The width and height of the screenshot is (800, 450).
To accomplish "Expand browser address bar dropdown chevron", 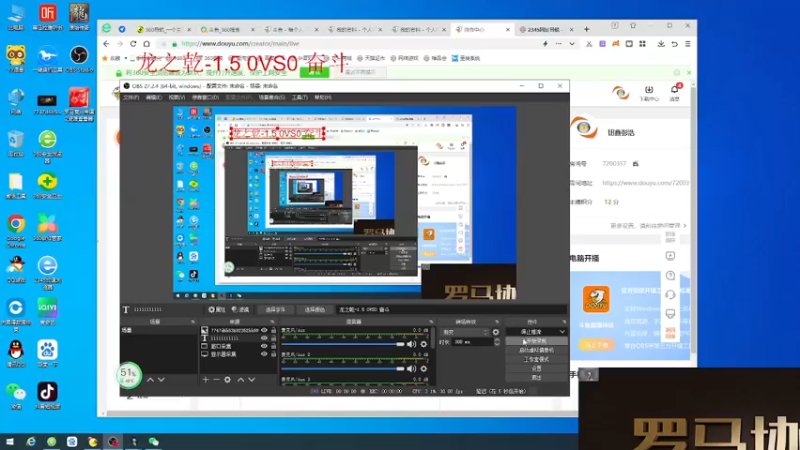I will [x=572, y=44].
